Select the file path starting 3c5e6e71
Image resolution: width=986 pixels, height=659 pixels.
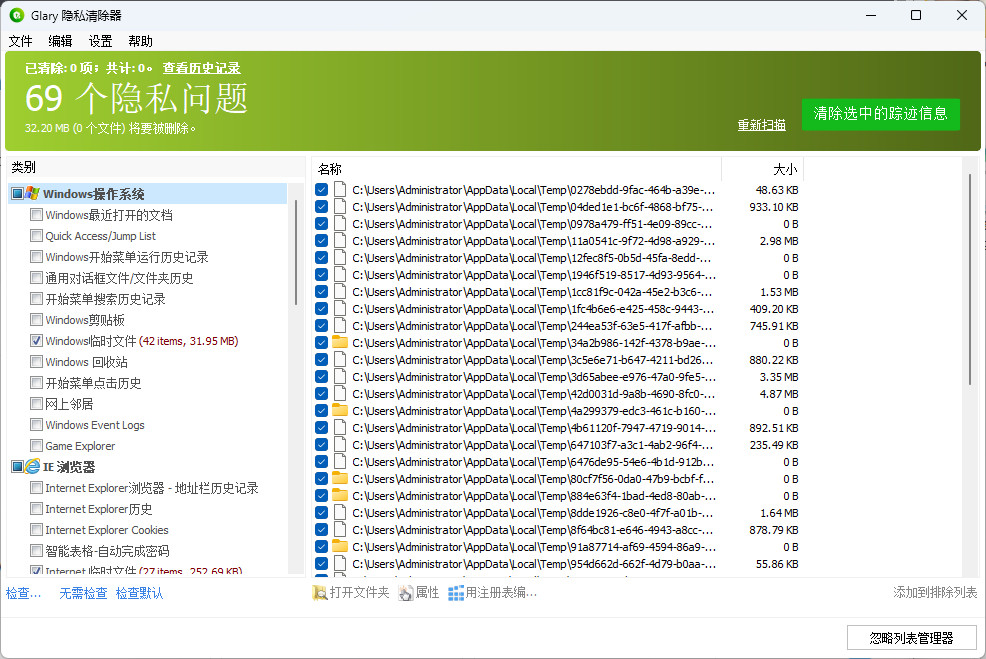[x=533, y=360]
